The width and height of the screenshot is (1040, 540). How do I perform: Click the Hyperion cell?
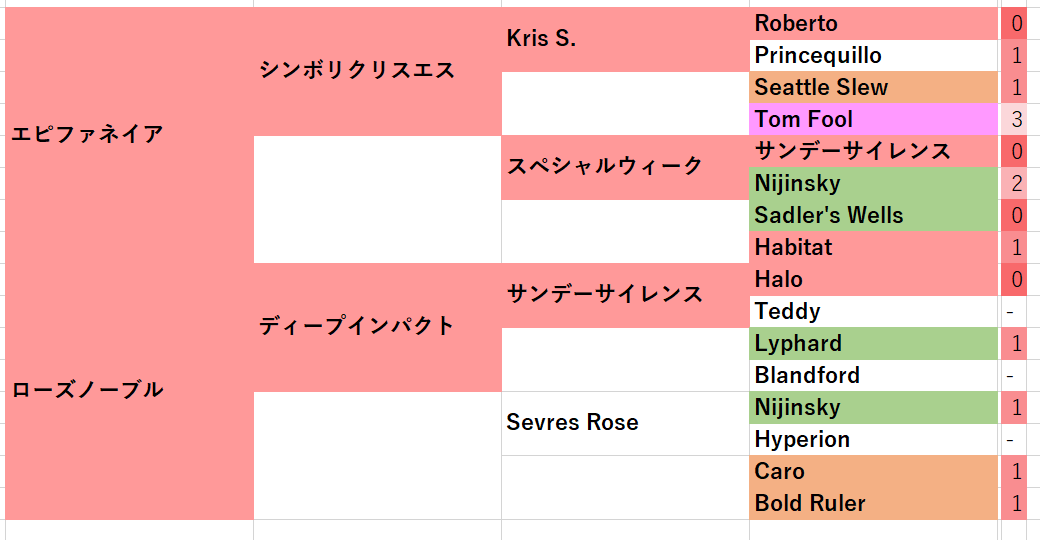tap(874, 439)
